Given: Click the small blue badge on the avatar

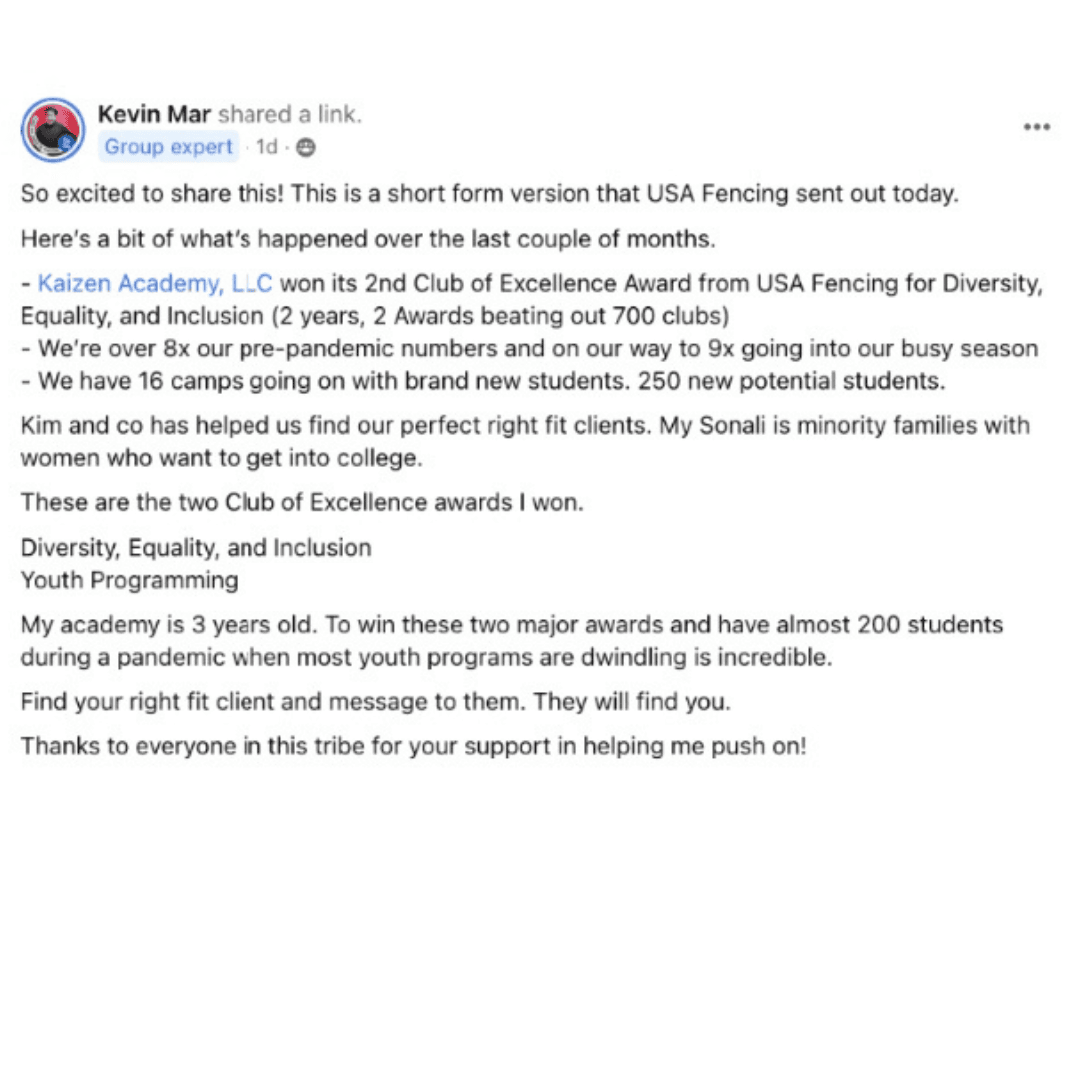Looking at the screenshot, I should coord(68,144).
